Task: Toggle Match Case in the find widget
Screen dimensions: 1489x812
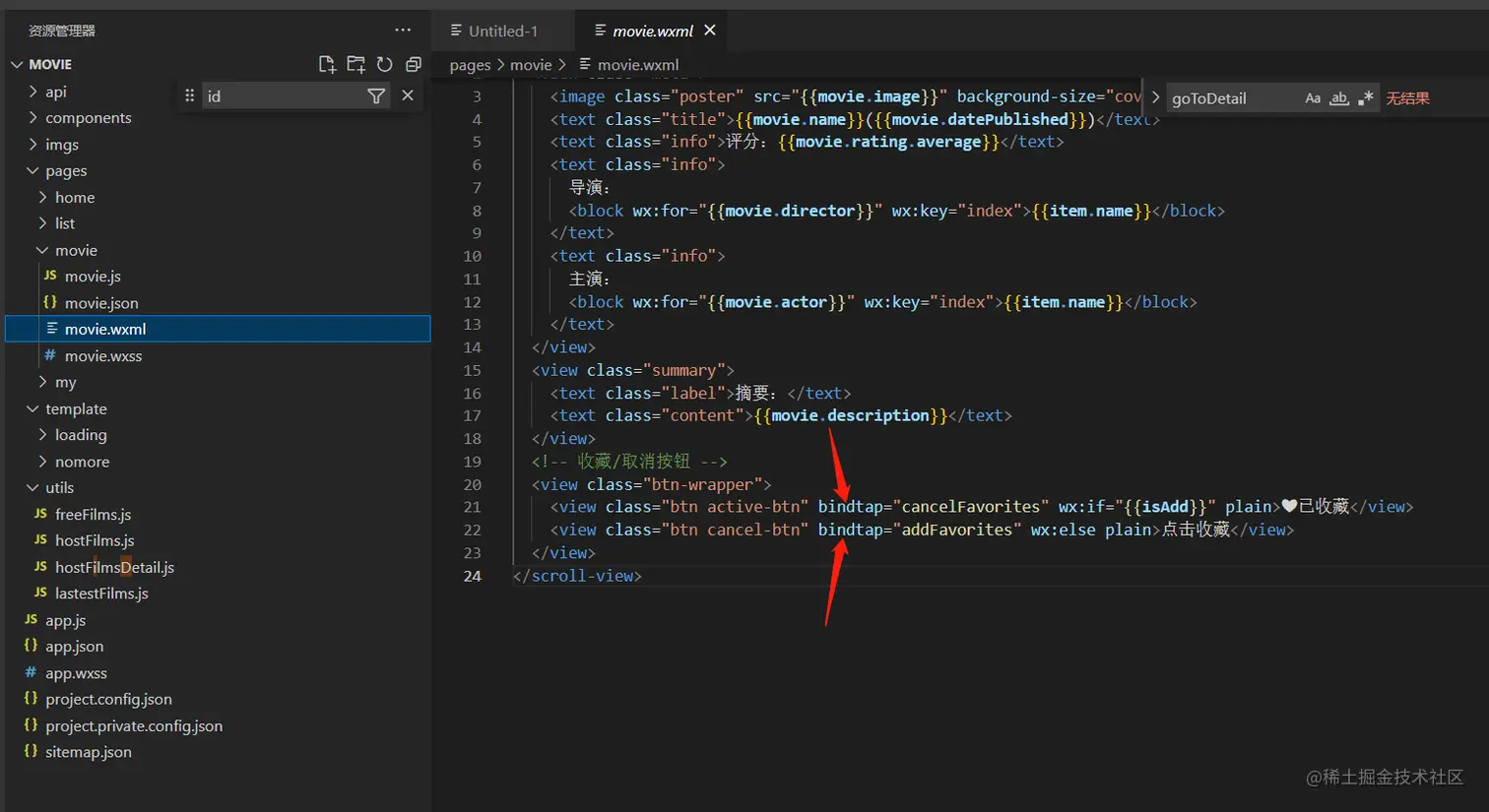Action: (1313, 97)
